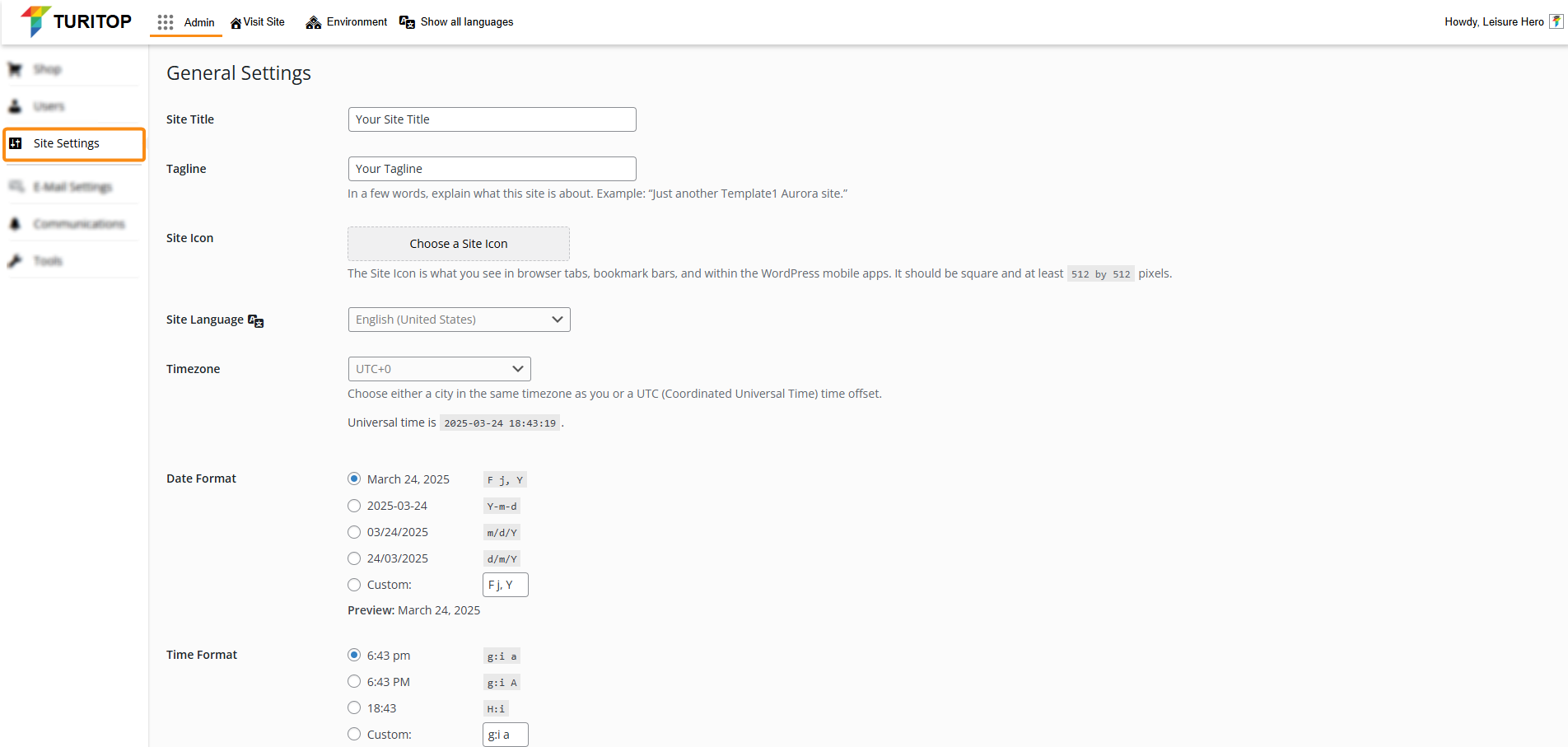Viewport: 1568px width, 747px height.
Task: Click the Turitop logo
Action: tap(76, 21)
